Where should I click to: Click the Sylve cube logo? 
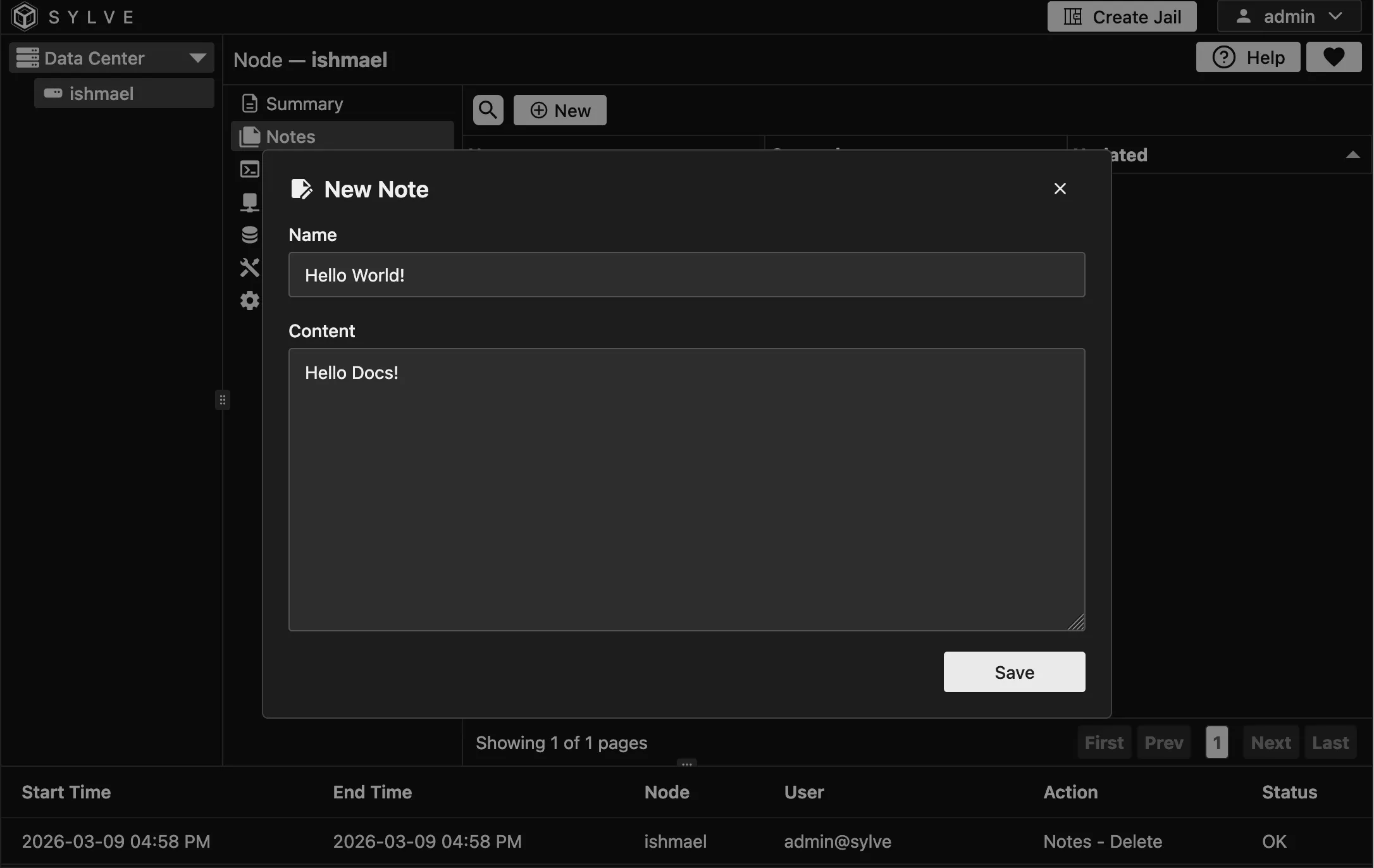[25, 16]
